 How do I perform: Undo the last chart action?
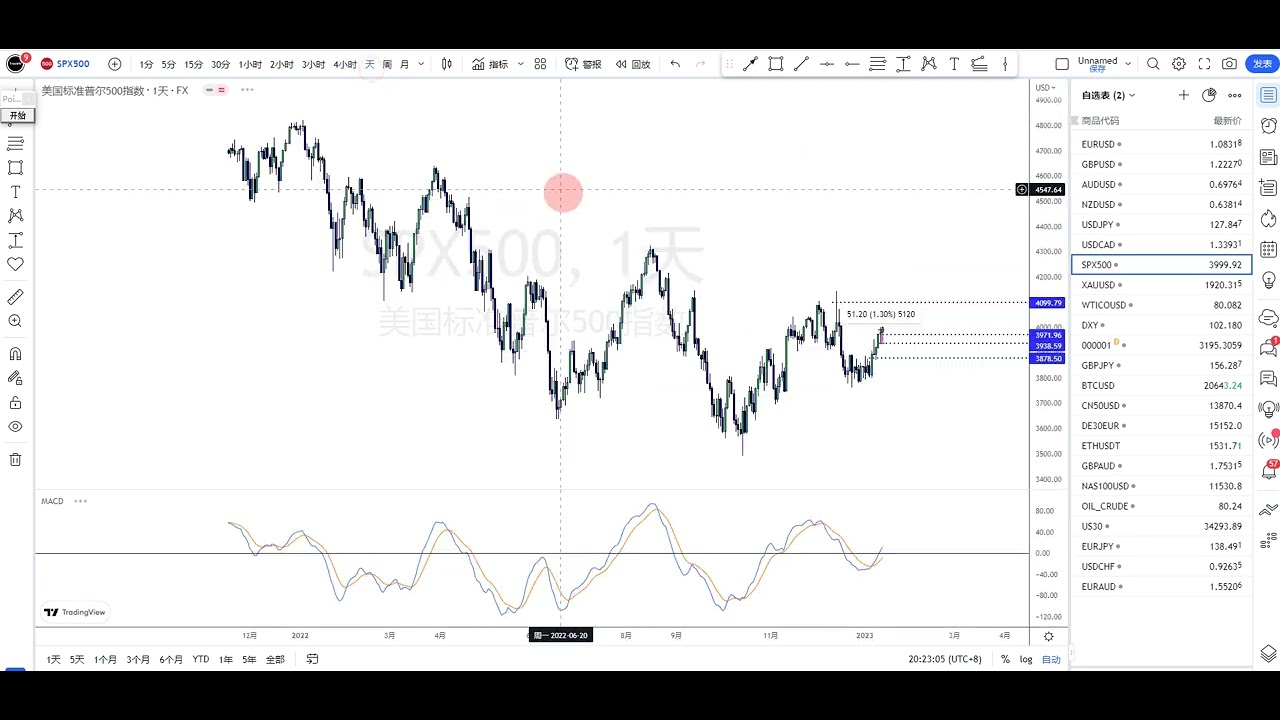[675, 64]
